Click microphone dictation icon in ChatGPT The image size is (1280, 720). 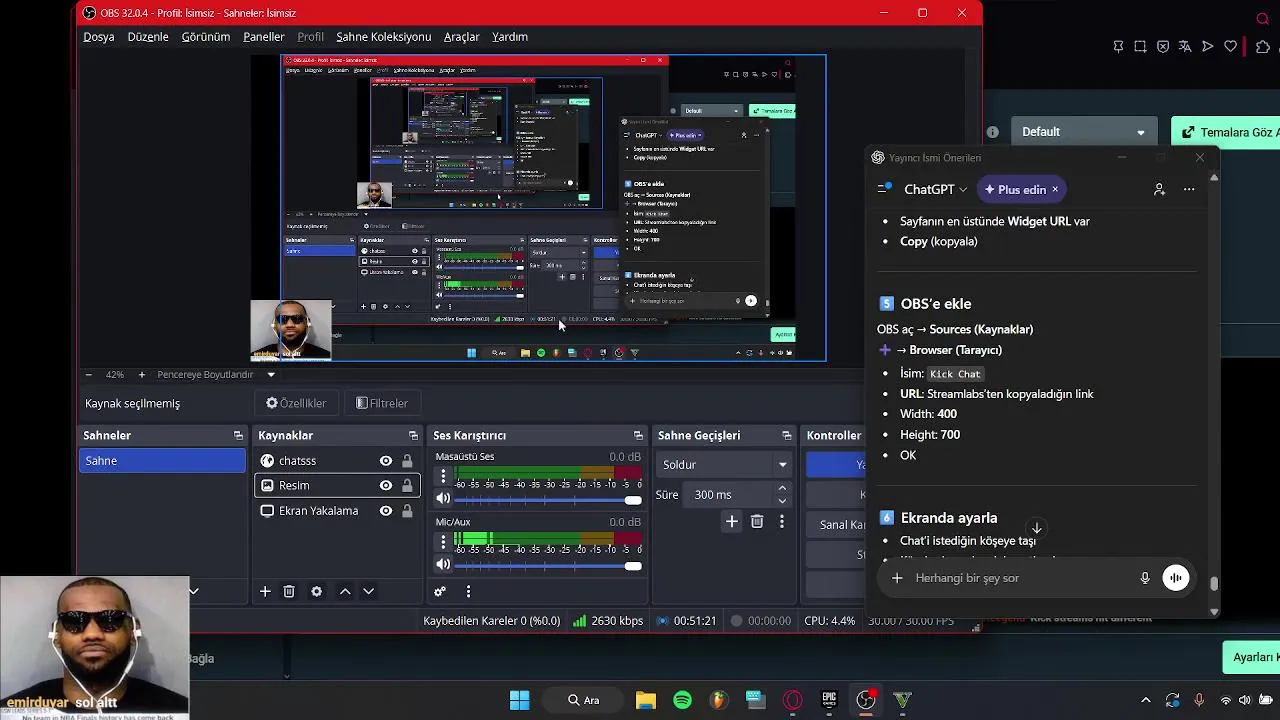point(1145,578)
